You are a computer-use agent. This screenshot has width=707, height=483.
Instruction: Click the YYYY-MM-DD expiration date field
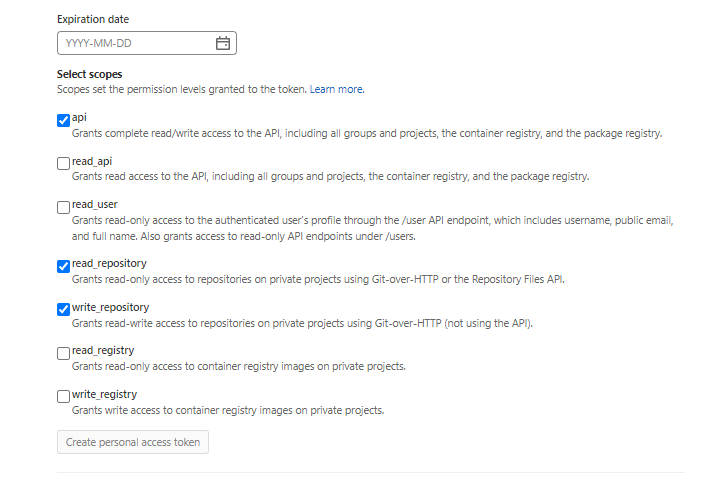tap(135, 43)
